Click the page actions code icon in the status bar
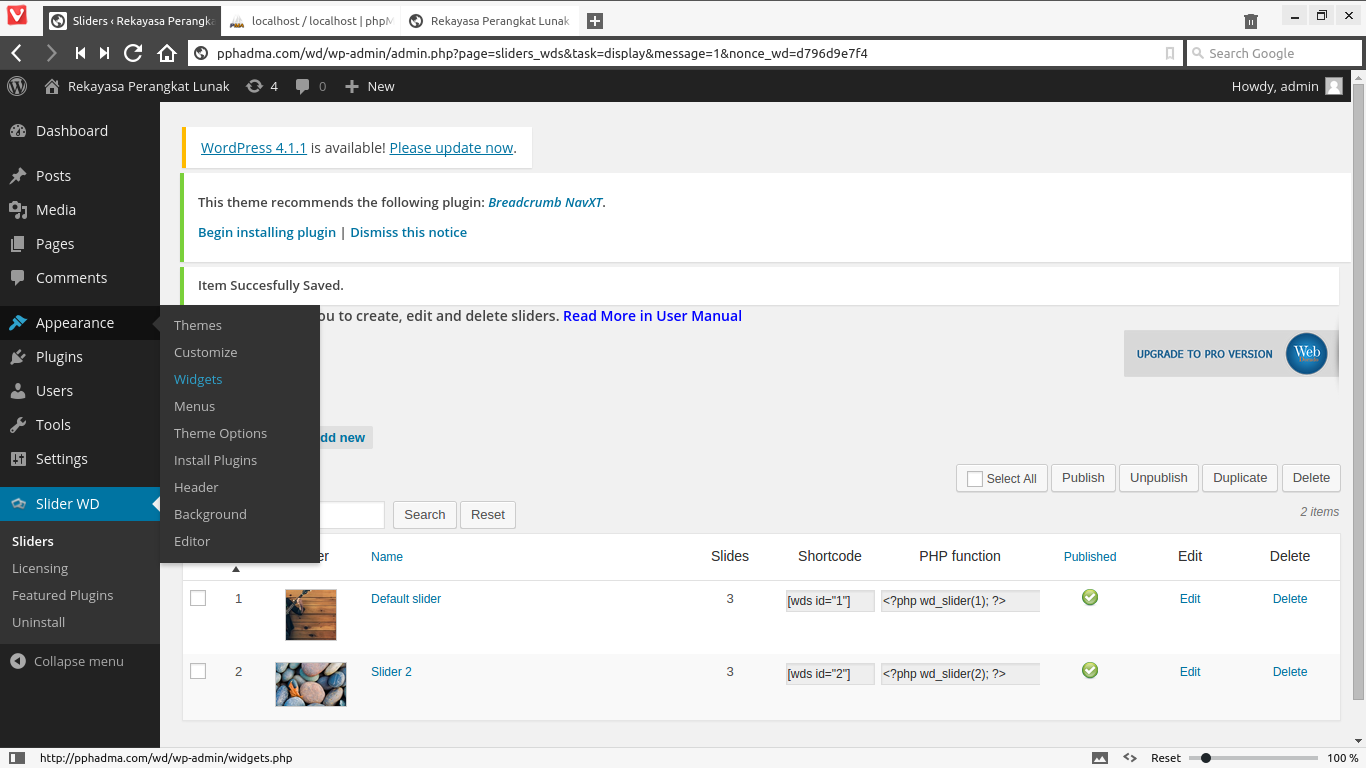 1130,758
